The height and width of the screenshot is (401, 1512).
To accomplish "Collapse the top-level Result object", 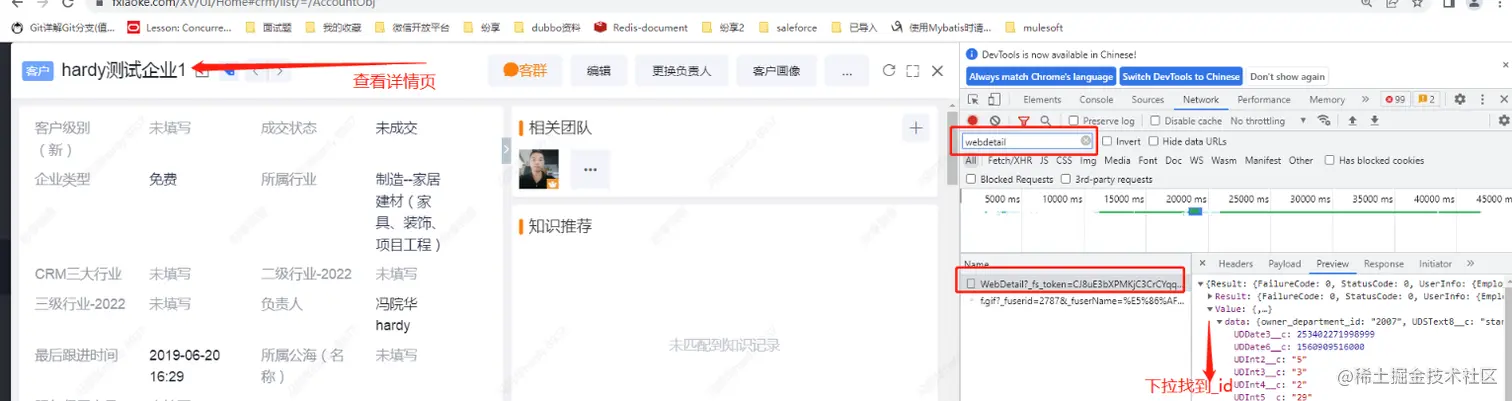I will pyautogui.click(x=1201, y=284).
